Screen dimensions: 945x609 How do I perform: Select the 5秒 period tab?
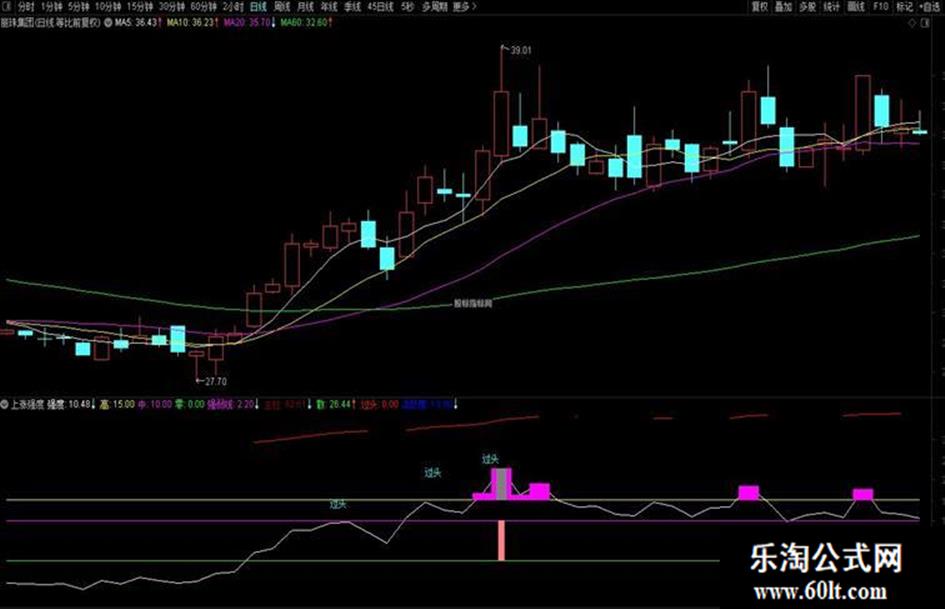[x=407, y=7]
